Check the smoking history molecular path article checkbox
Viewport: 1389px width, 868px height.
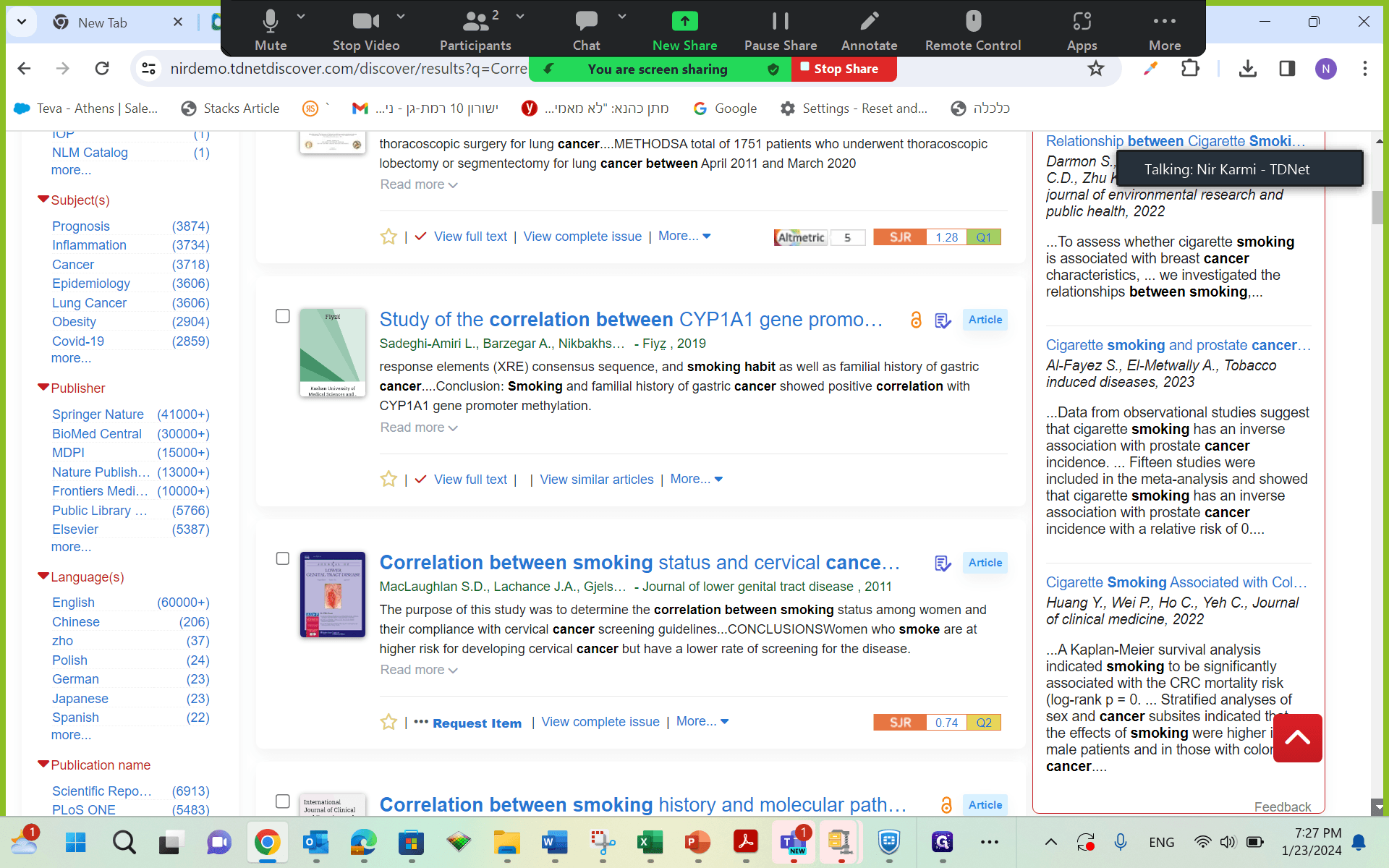tap(283, 801)
